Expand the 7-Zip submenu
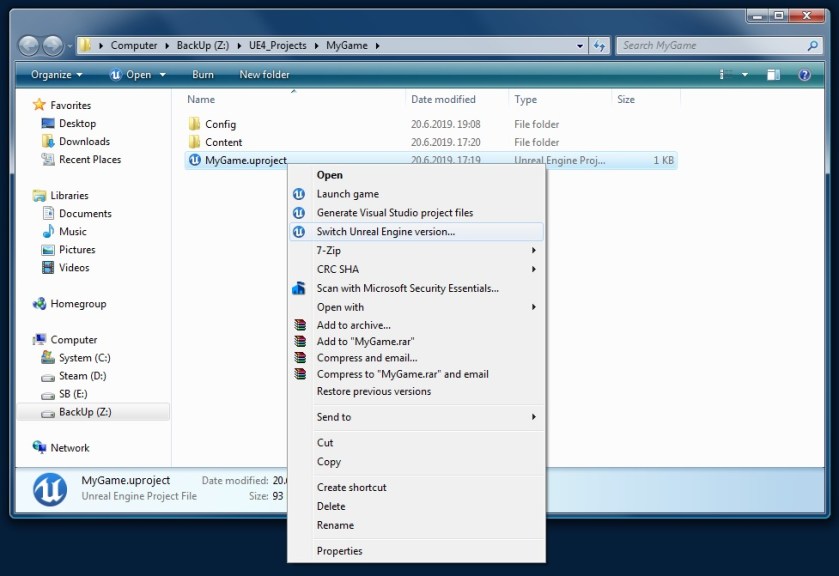Screen dimensions: 839x576 (328, 251)
